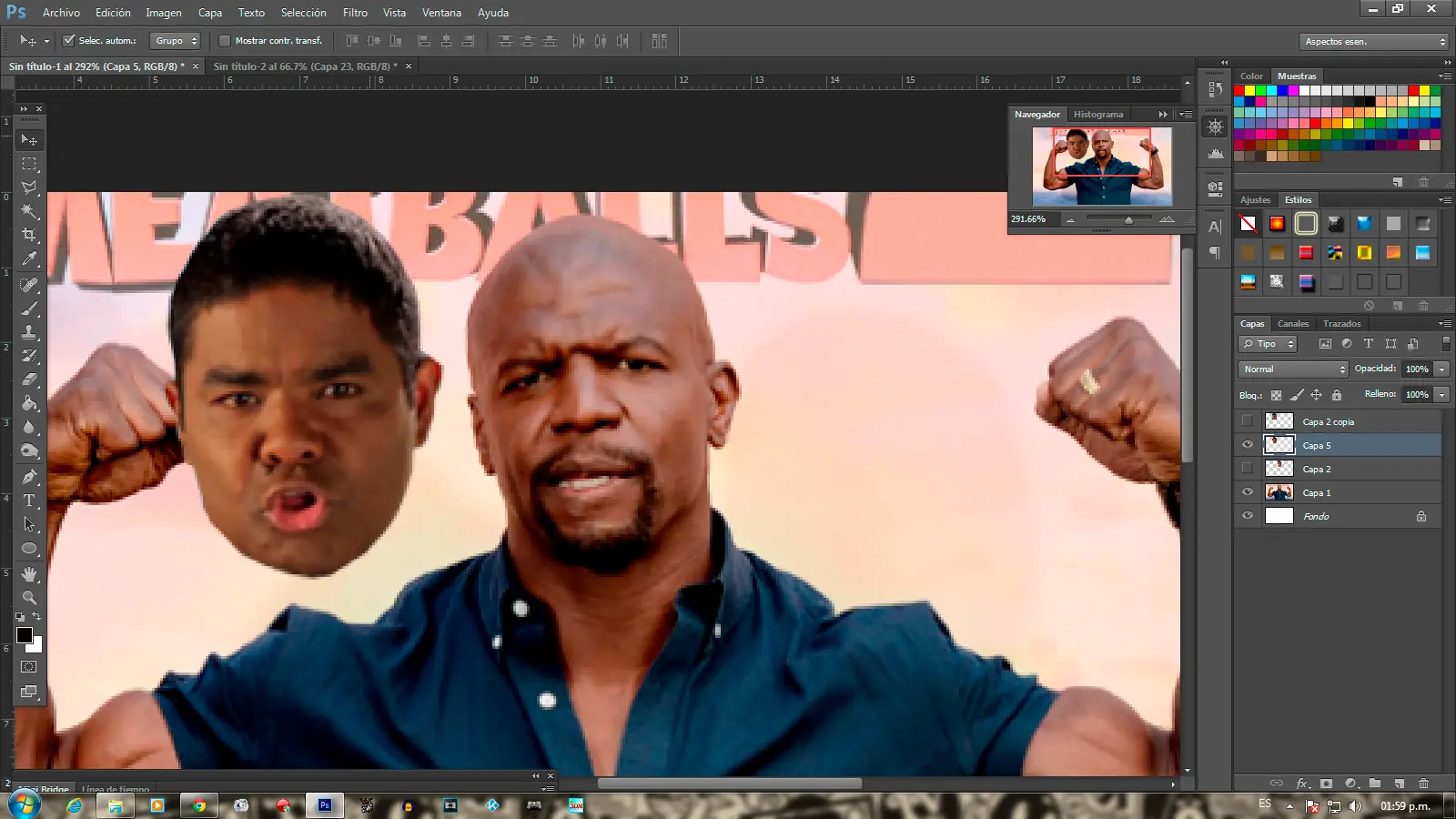Hide the Capa 1 layer
Viewport: 1456px width, 819px height.
[x=1248, y=492]
